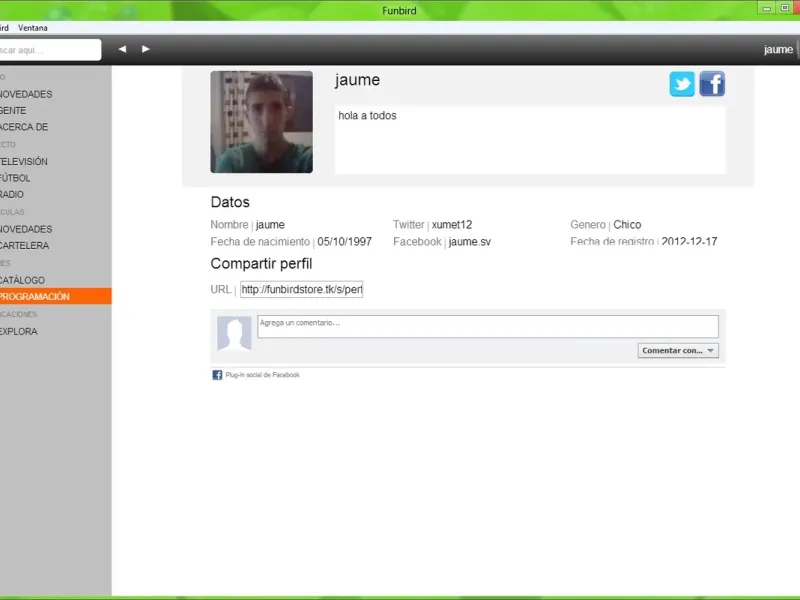Minimize the Funbird window
The image size is (800, 600).
tap(766, 8)
